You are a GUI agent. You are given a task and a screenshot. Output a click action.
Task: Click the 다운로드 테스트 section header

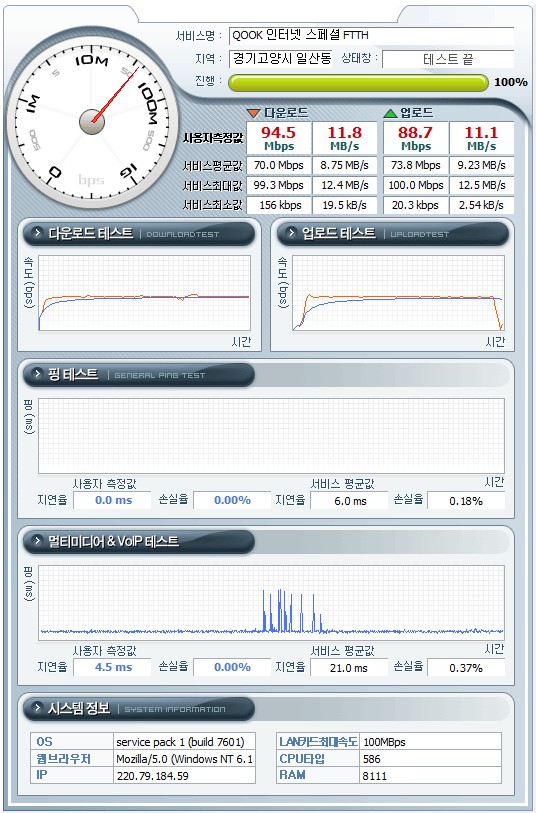point(139,233)
